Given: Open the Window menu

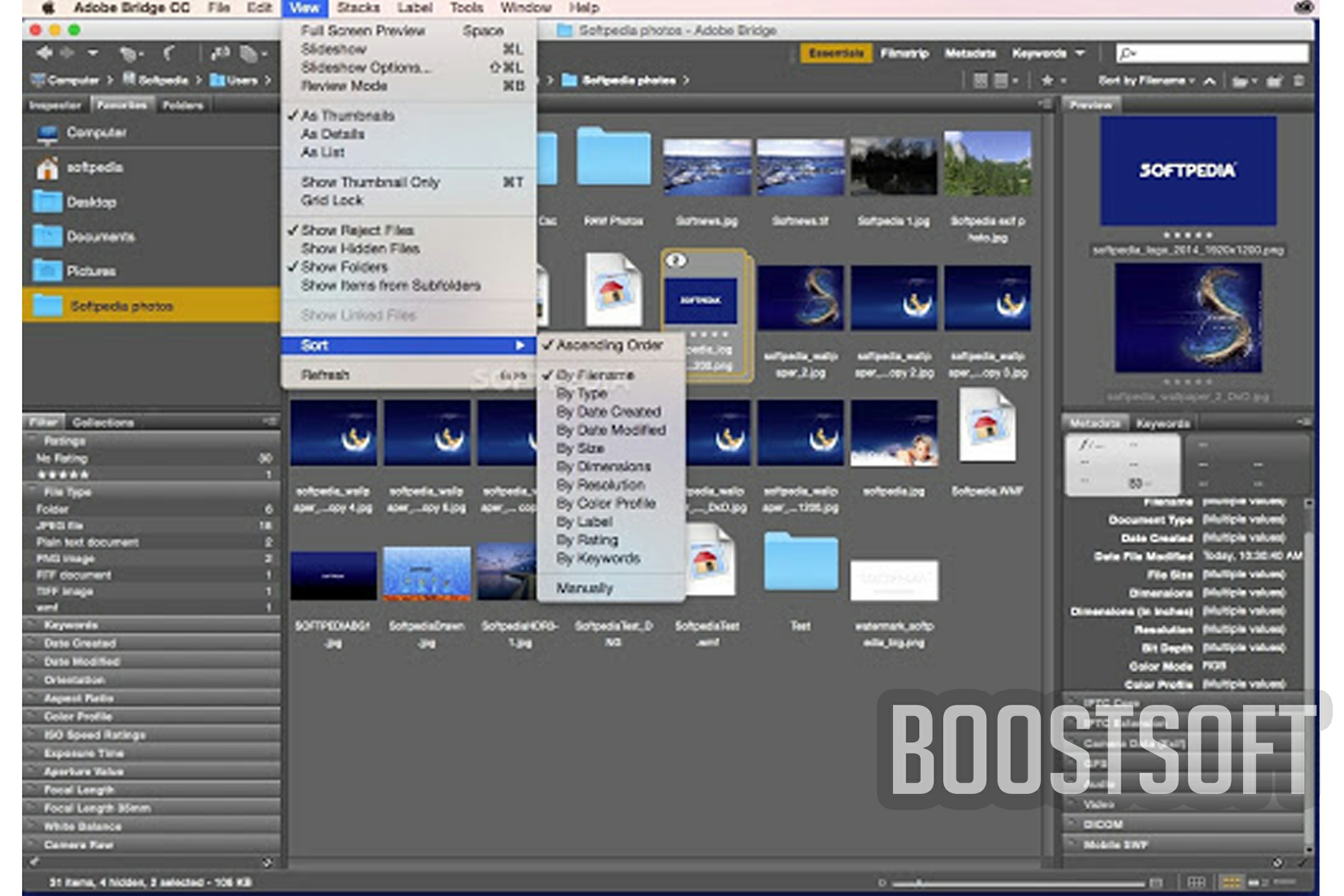Looking at the screenshot, I should pos(526,8).
